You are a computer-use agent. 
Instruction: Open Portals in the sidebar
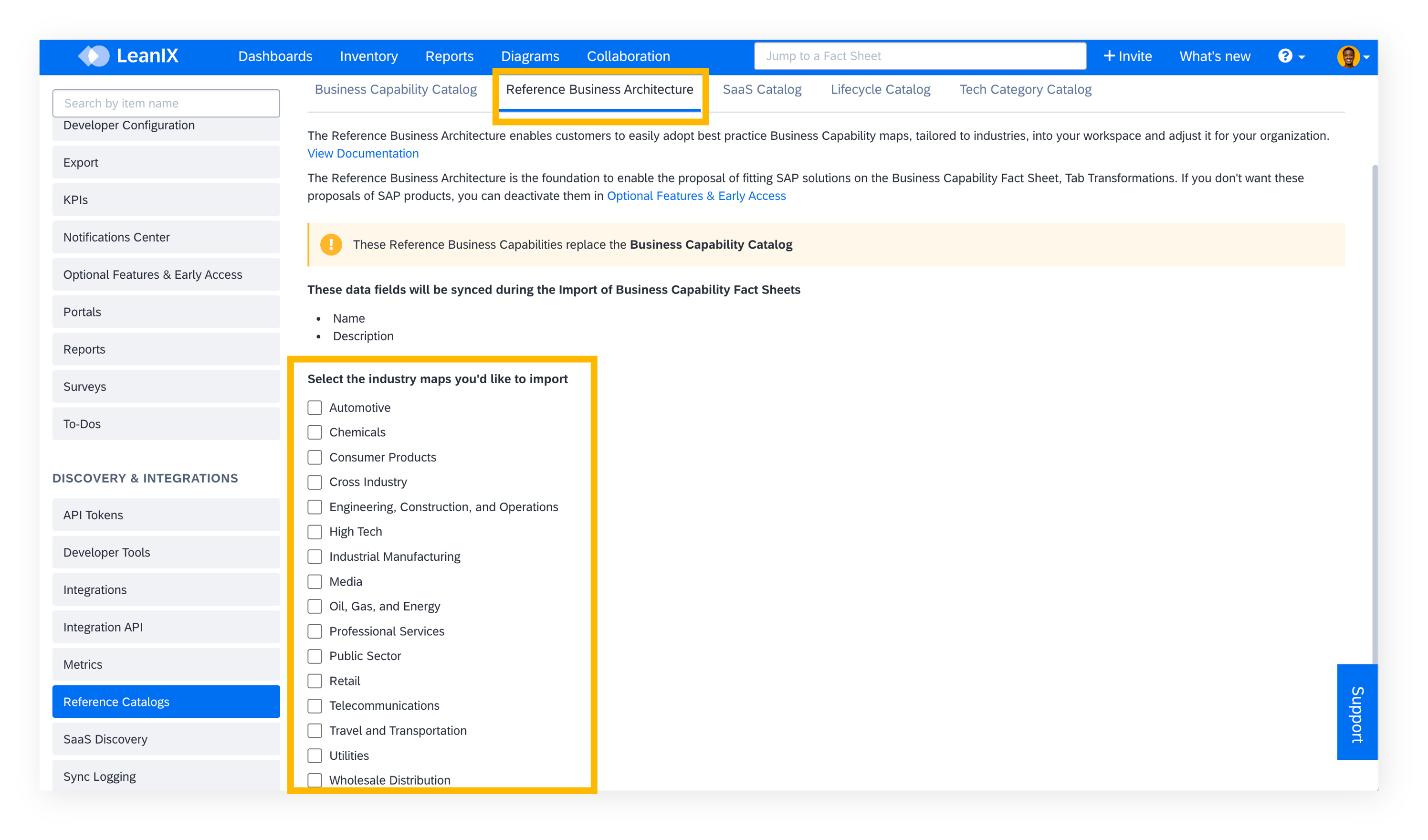[166, 312]
